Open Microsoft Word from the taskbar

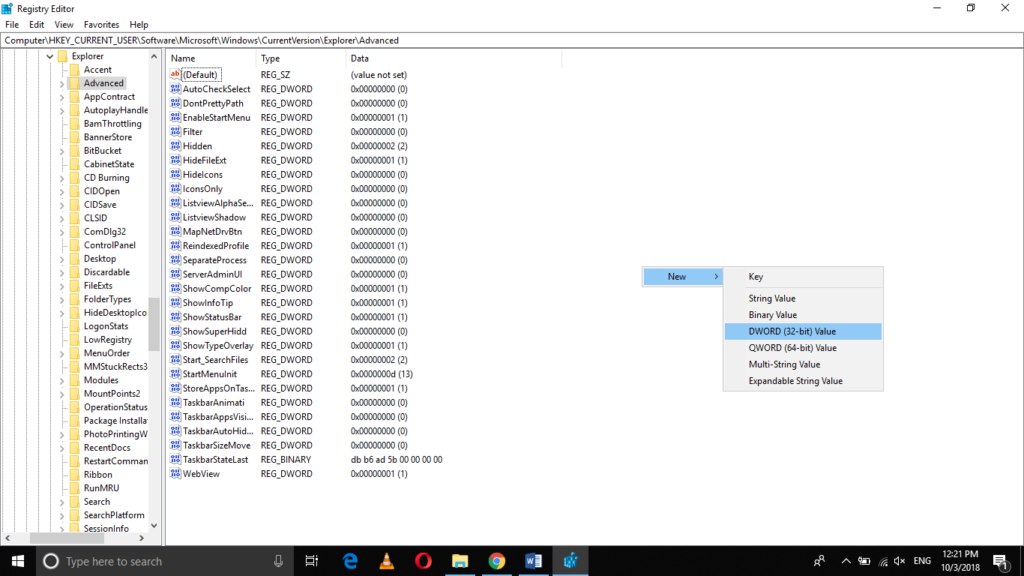coord(533,561)
